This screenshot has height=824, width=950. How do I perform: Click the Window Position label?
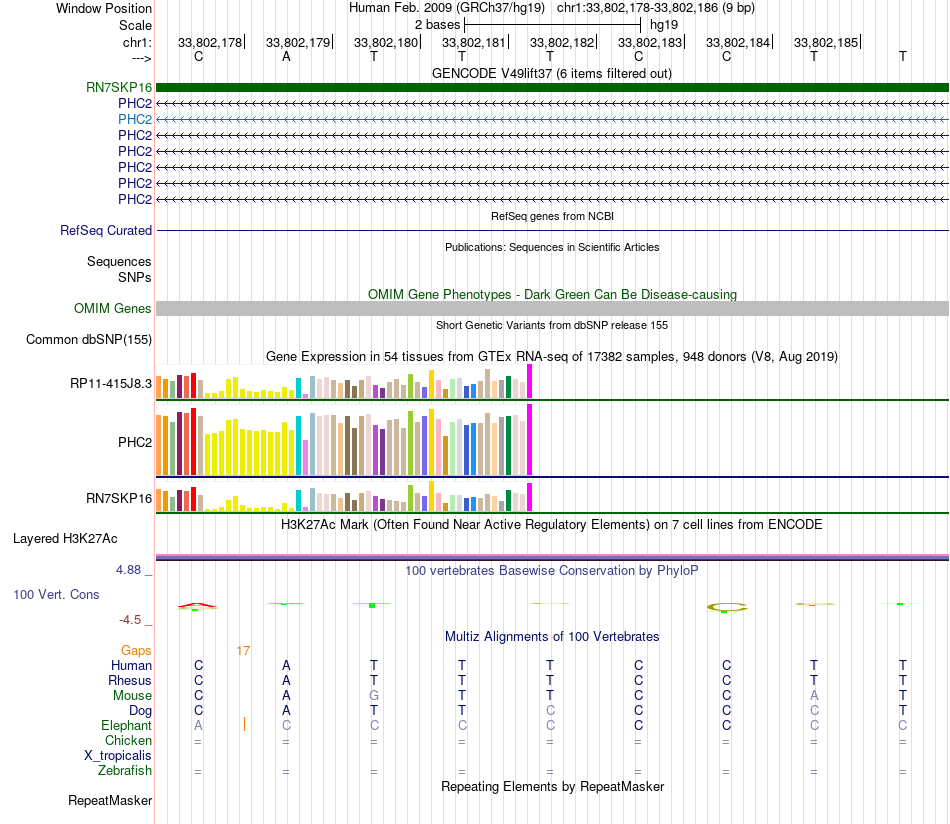tap(104, 8)
